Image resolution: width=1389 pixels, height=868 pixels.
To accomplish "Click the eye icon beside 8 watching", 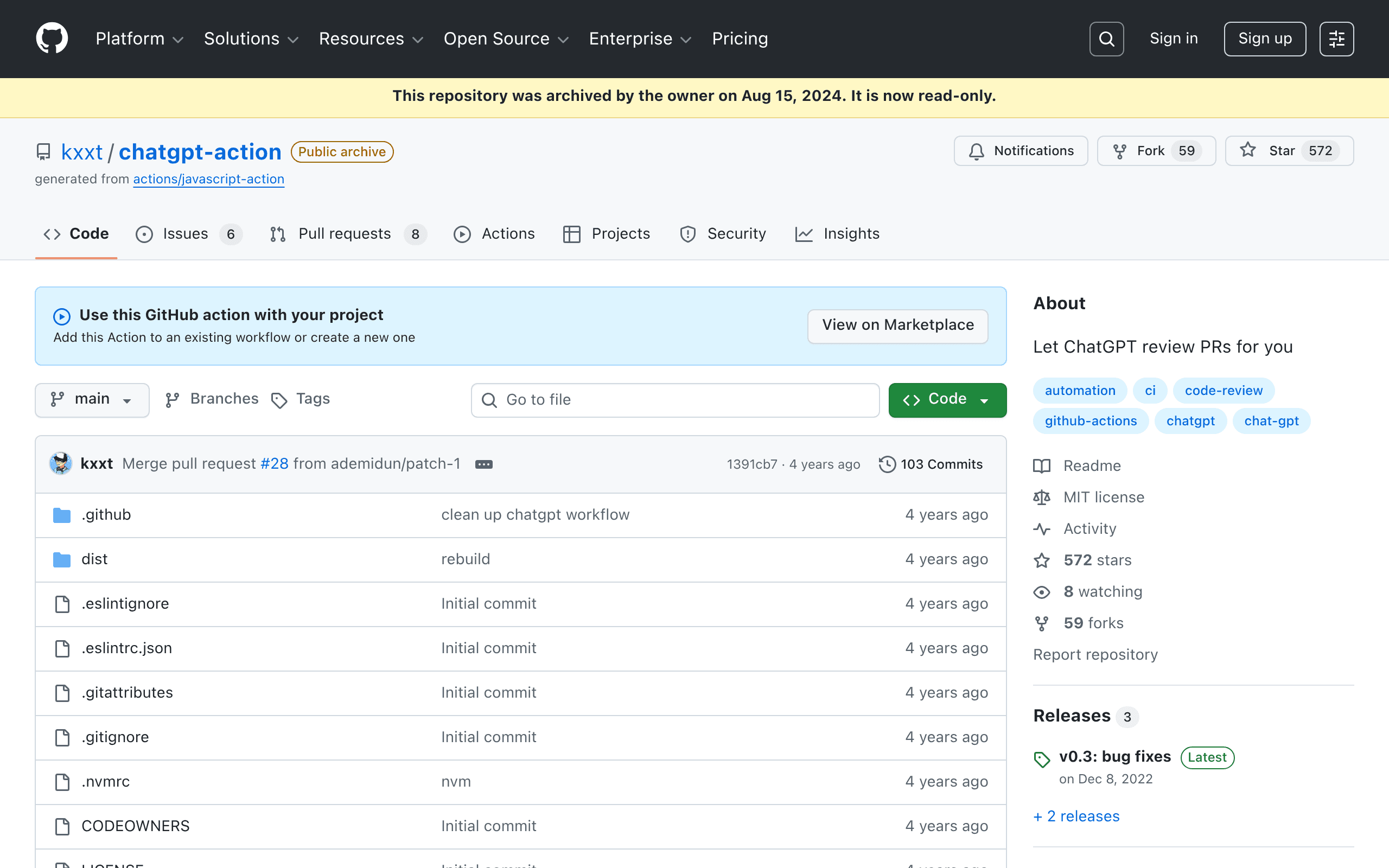I will pyautogui.click(x=1042, y=592).
